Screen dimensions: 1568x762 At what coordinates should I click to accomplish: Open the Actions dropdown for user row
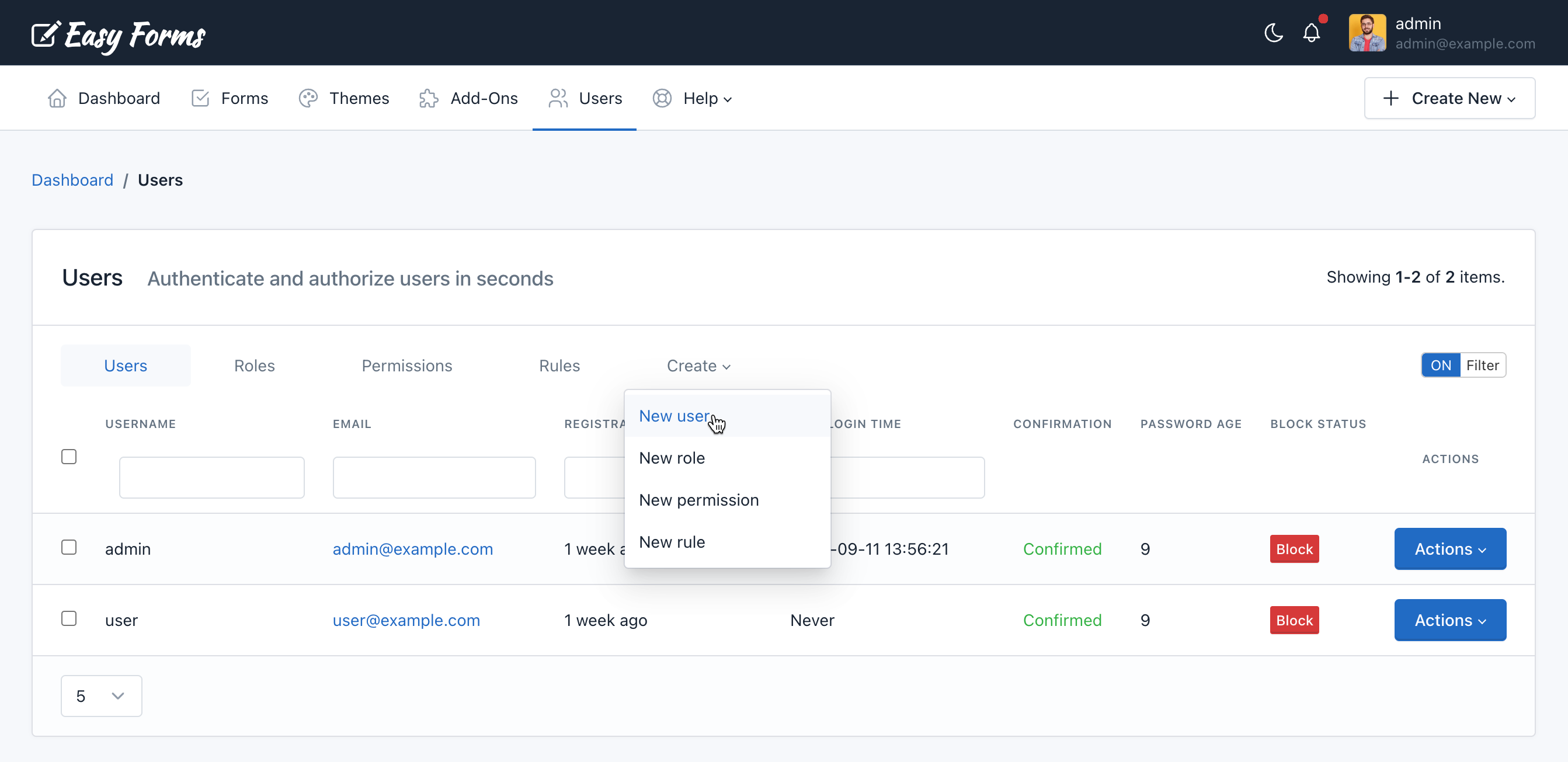(1449, 620)
